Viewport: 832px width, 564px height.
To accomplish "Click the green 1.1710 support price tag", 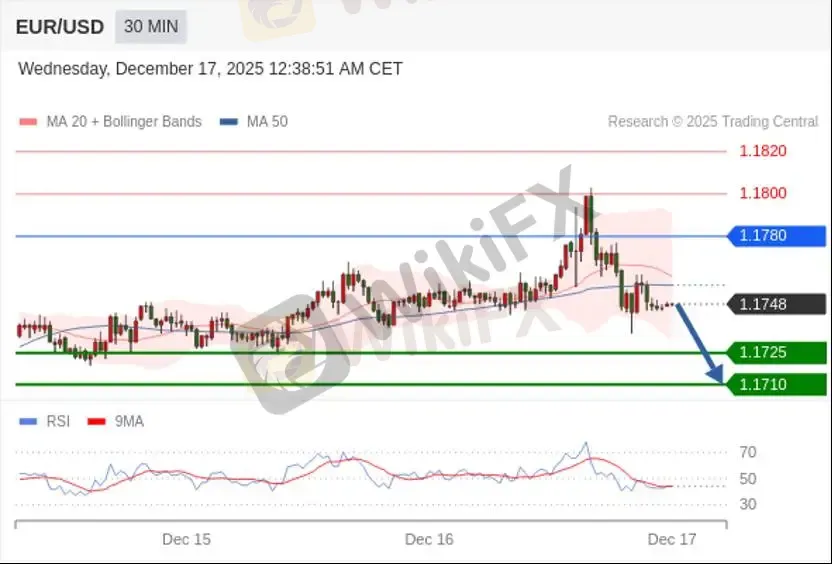I will click(777, 384).
